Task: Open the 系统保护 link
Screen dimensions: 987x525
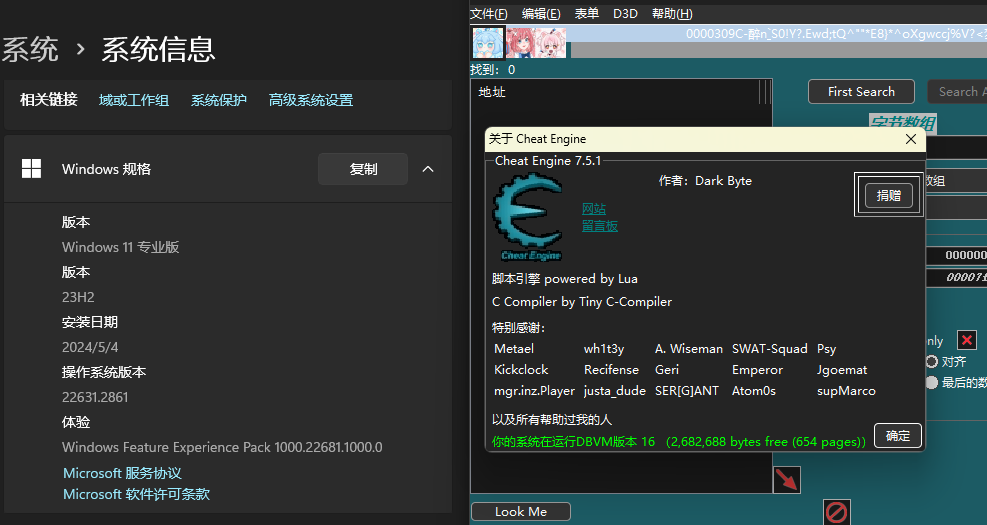Action: coord(218,100)
